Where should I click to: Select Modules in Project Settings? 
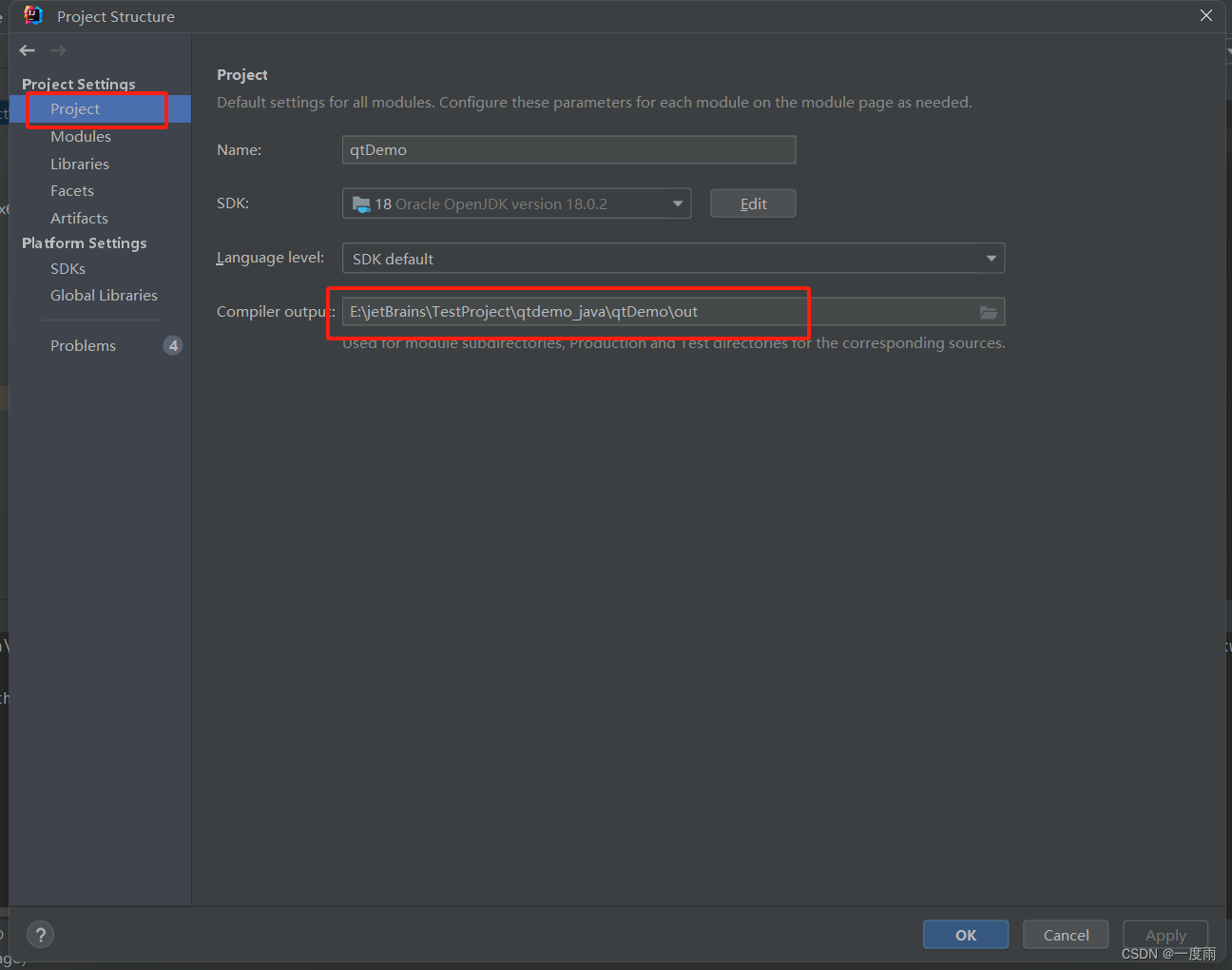click(81, 136)
